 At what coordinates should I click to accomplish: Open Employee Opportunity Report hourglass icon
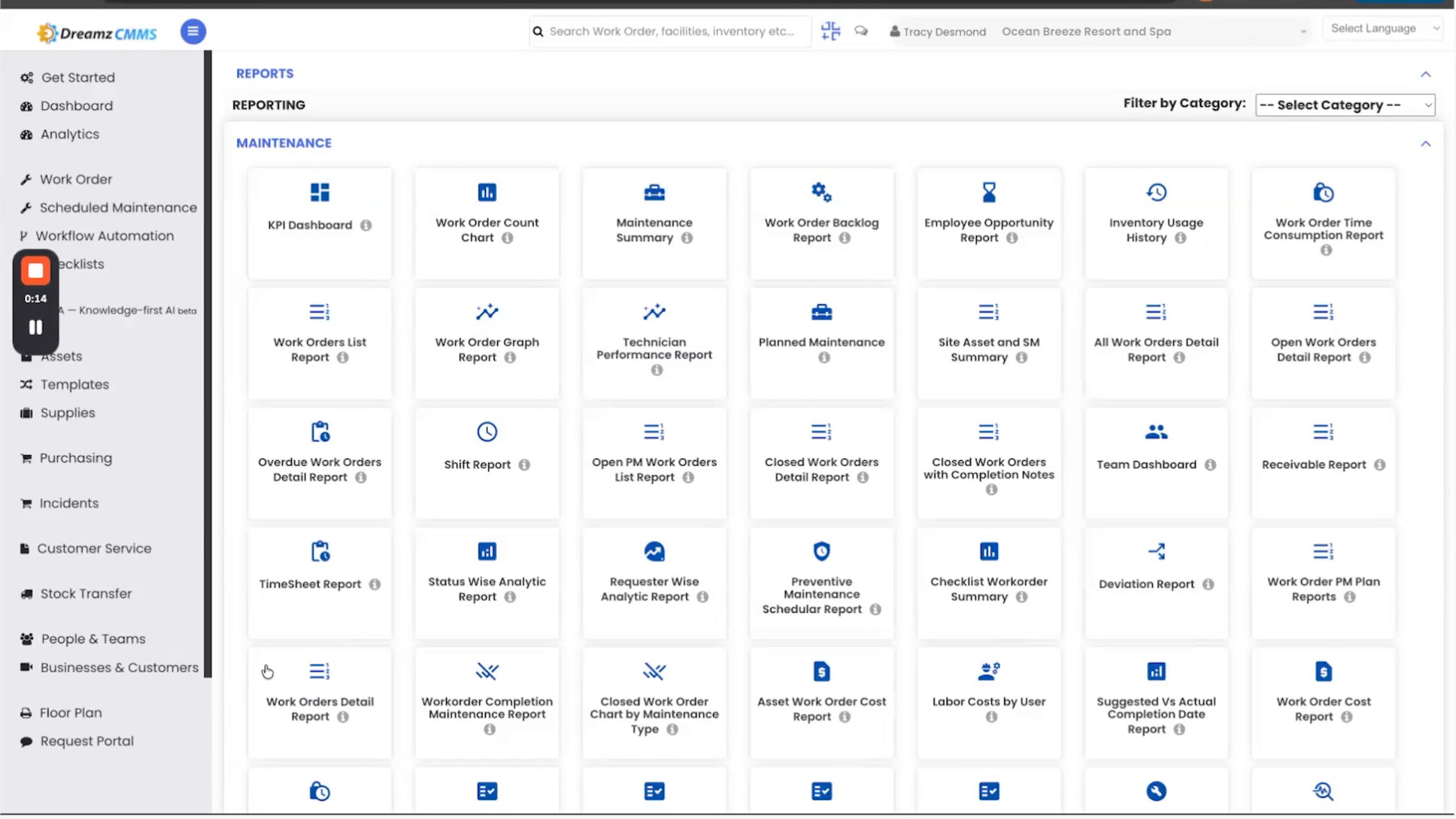point(989,192)
